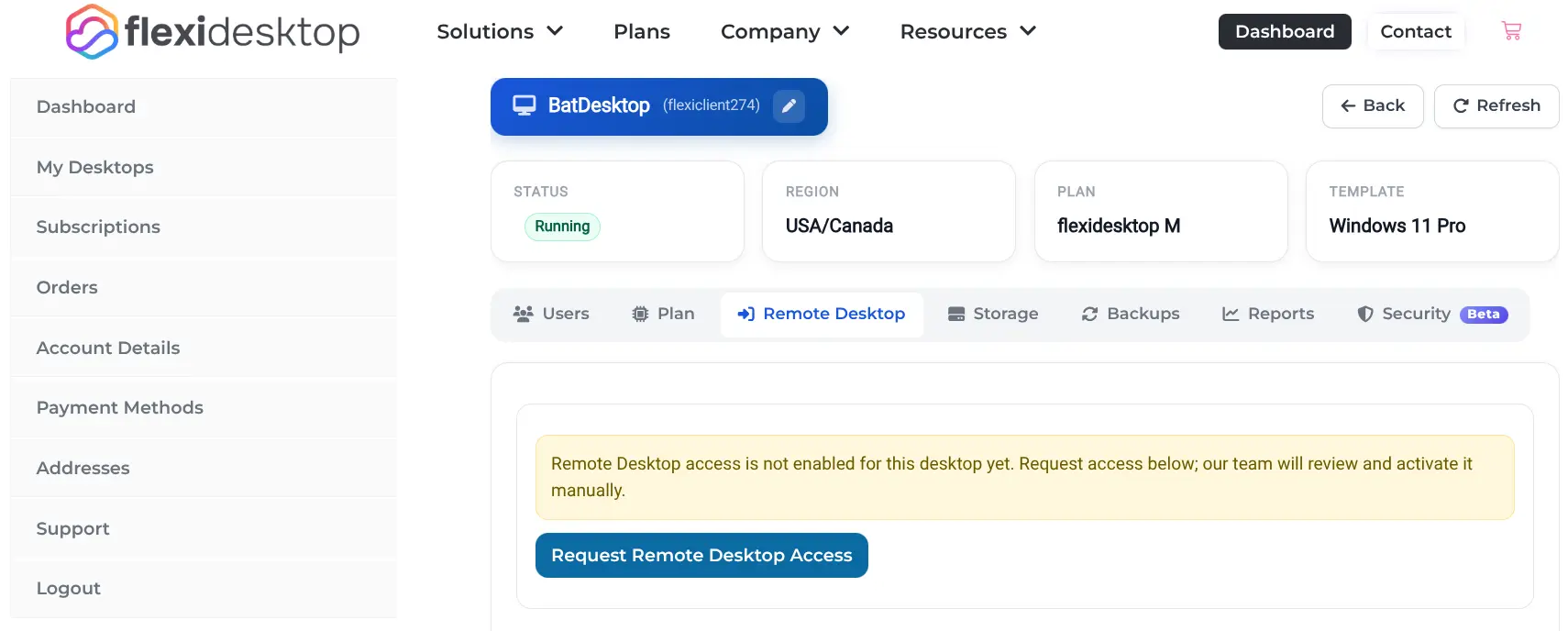The image size is (1568, 631).
Task: Click Logout in the sidebar
Action: pyautogui.click(x=204, y=588)
